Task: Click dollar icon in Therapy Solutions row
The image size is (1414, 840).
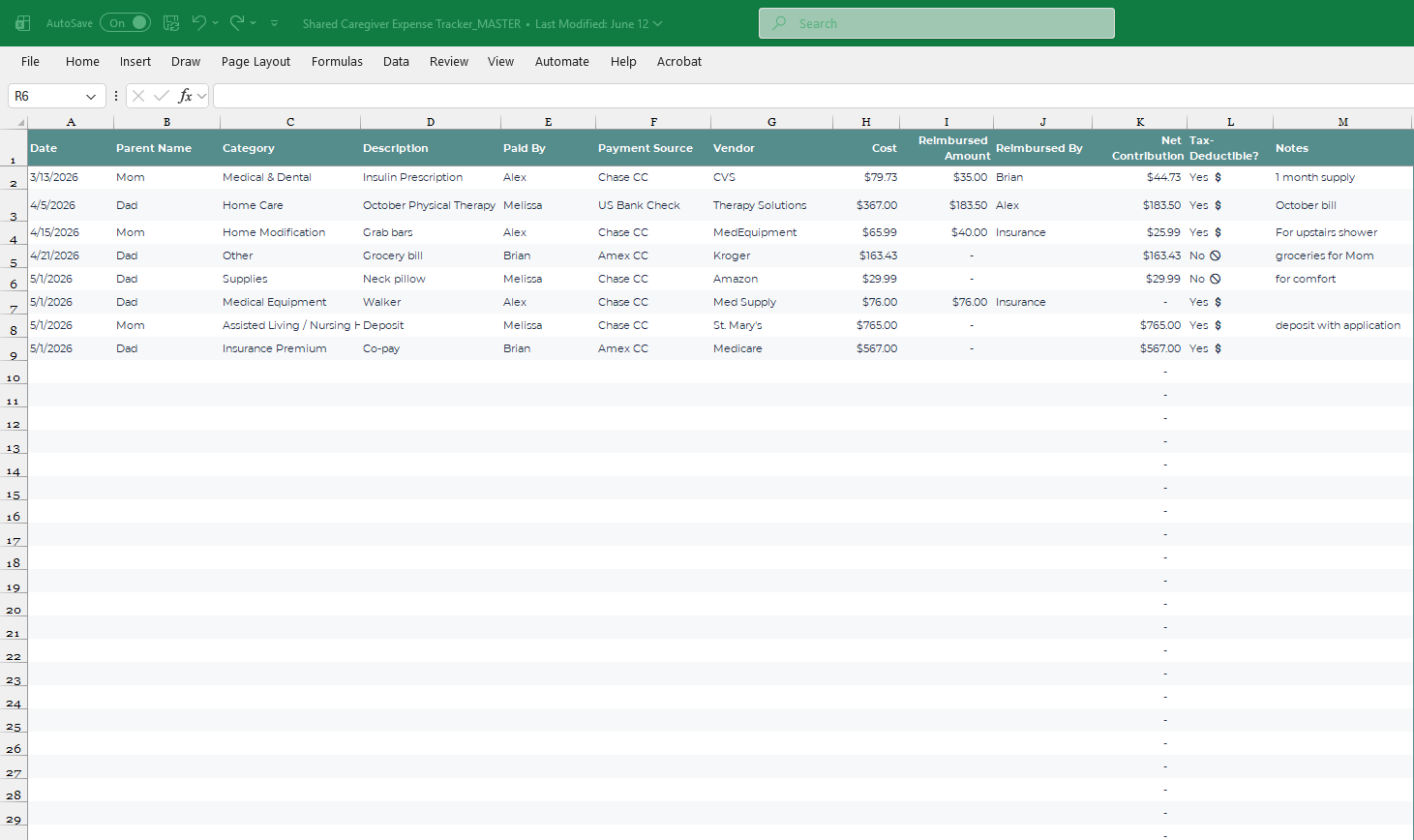Action: pos(1218,205)
